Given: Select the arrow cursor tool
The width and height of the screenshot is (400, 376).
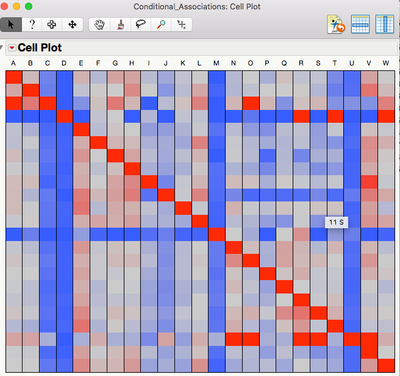Looking at the screenshot, I should [x=11, y=25].
